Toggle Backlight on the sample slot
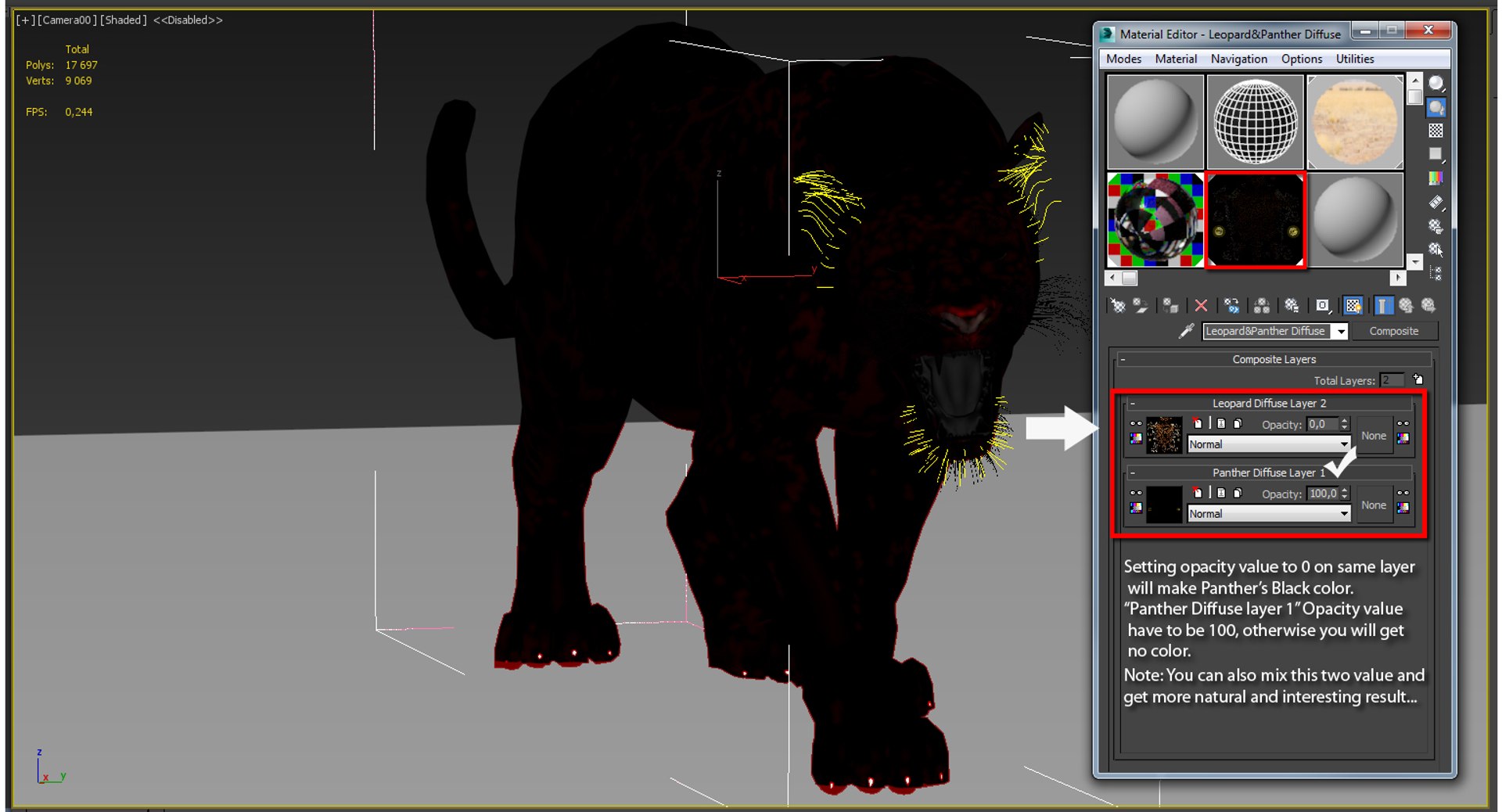The height and width of the screenshot is (812, 1502). click(x=1437, y=106)
